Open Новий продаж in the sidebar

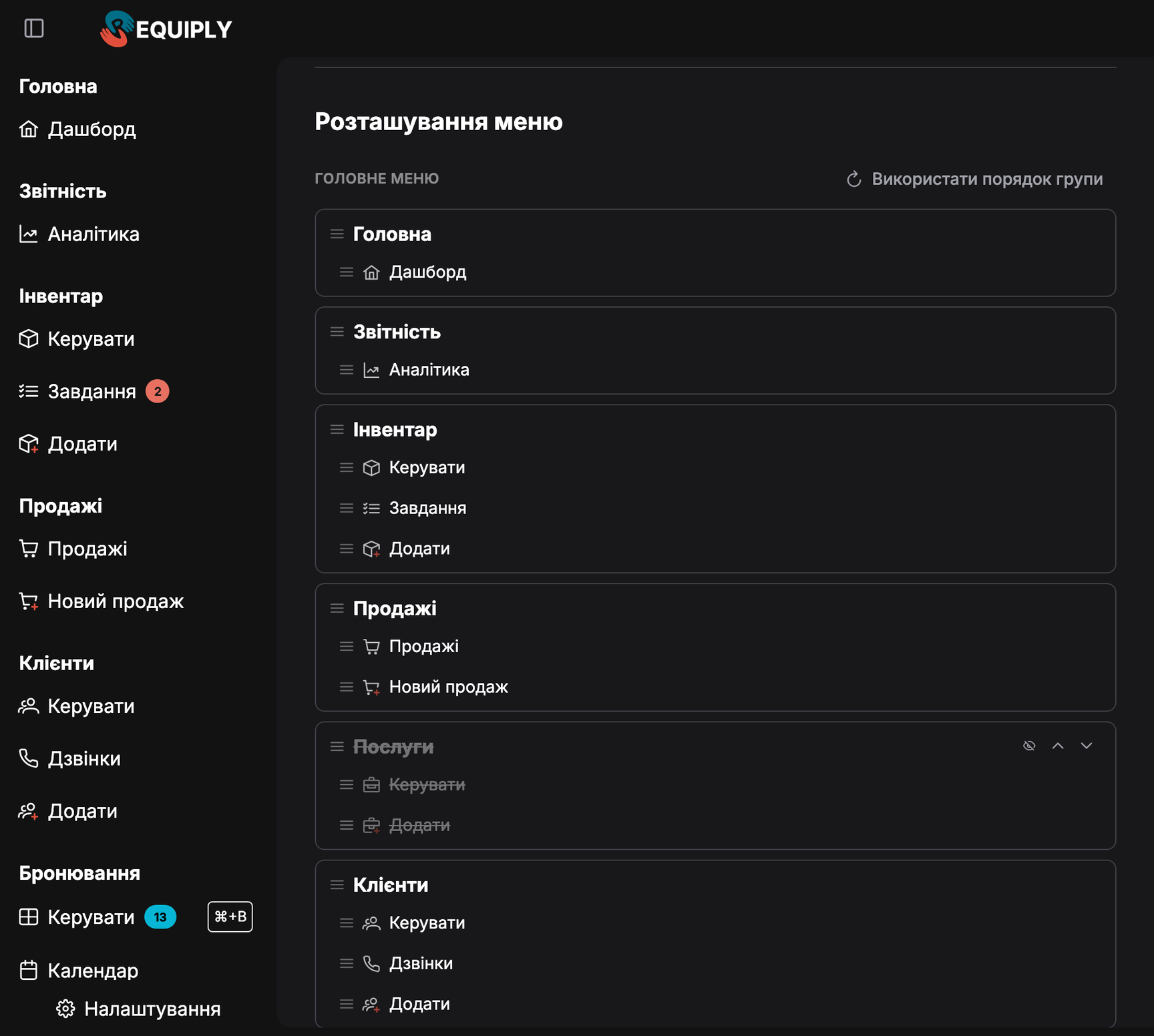click(102, 601)
